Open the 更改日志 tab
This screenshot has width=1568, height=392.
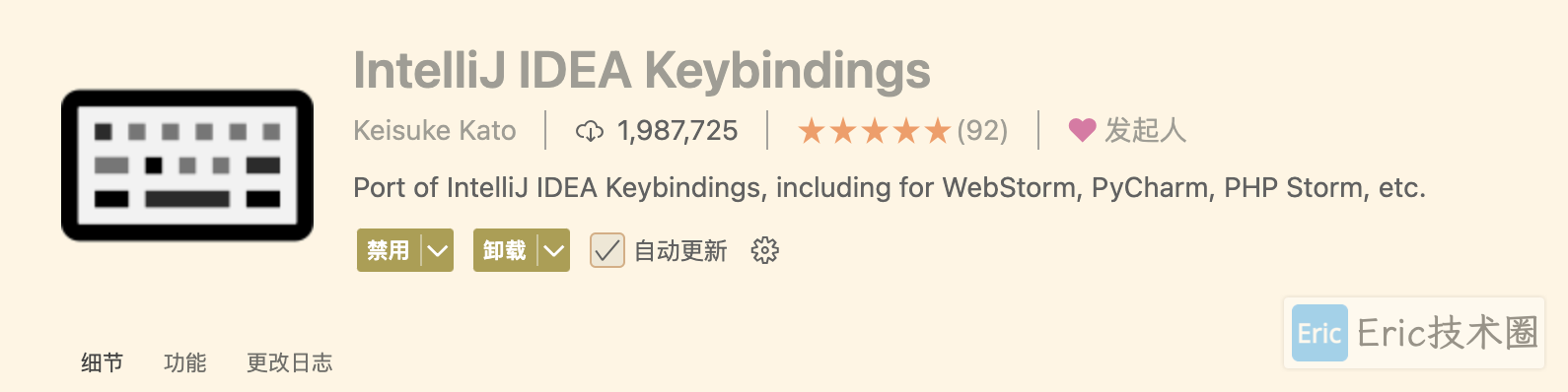[290, 362]
